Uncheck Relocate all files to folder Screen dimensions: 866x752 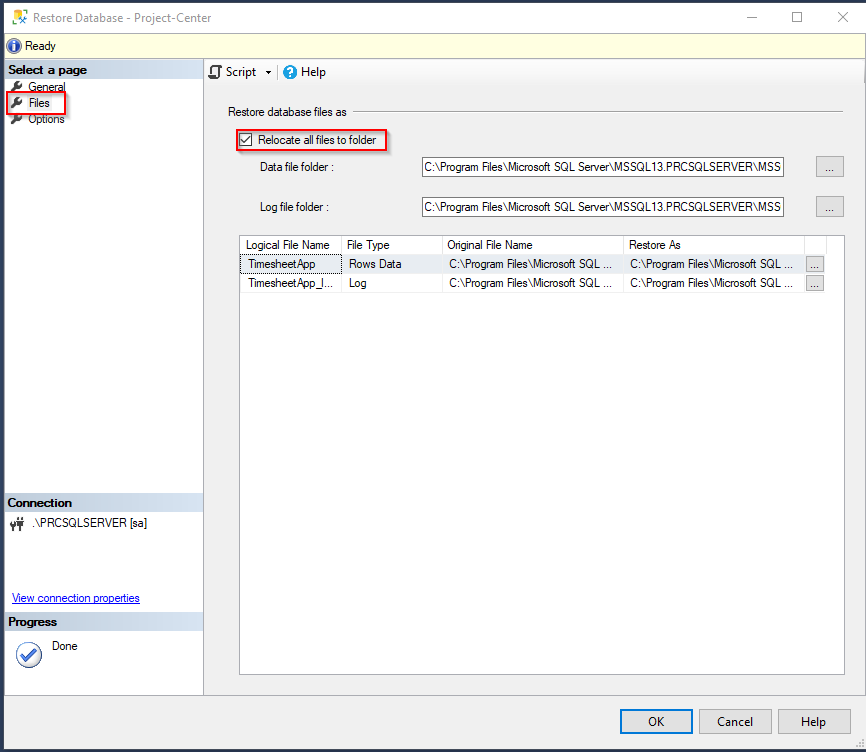[x=246, y=140]
